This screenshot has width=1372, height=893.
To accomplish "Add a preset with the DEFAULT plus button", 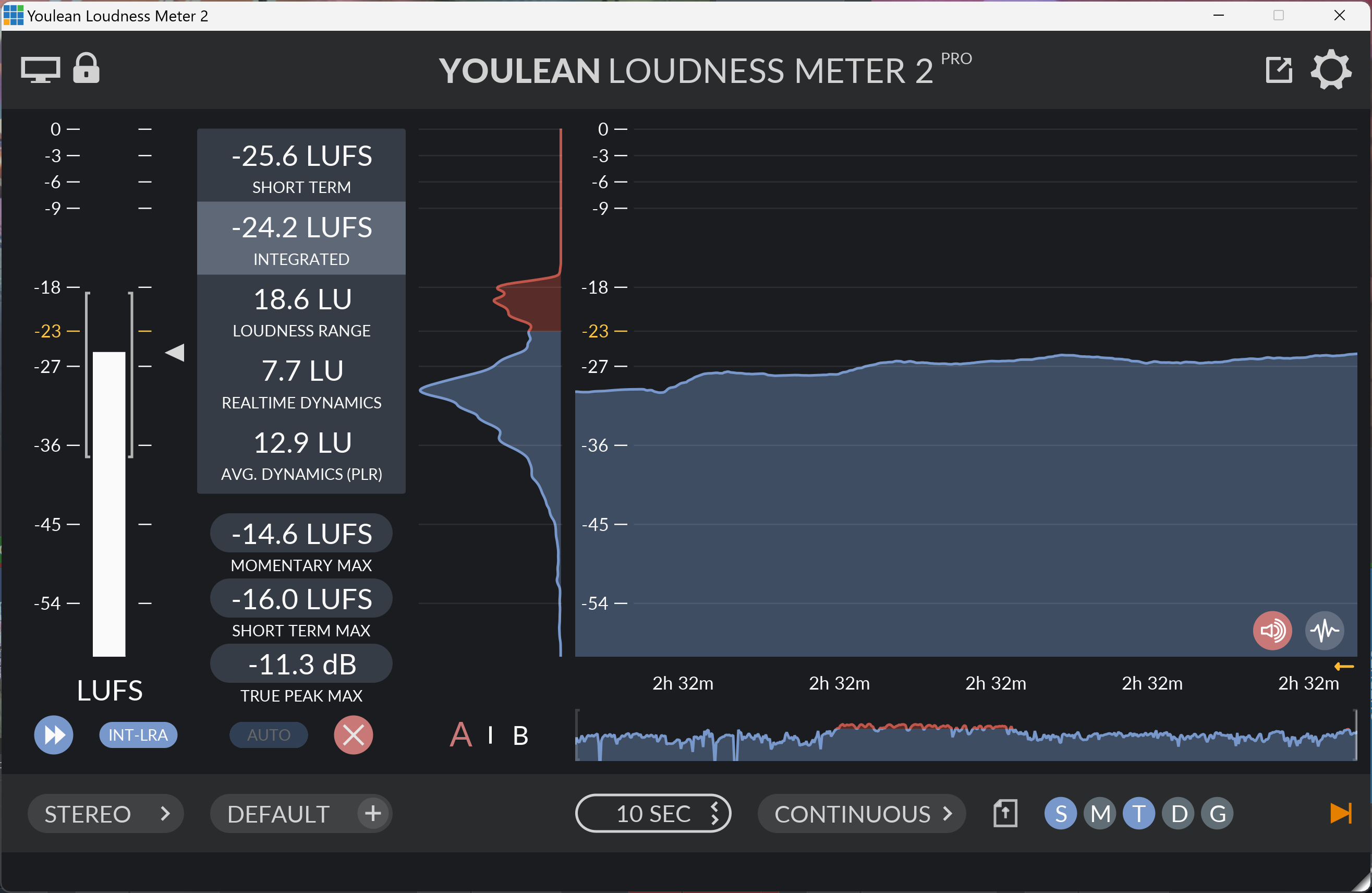I will (373, 813).
